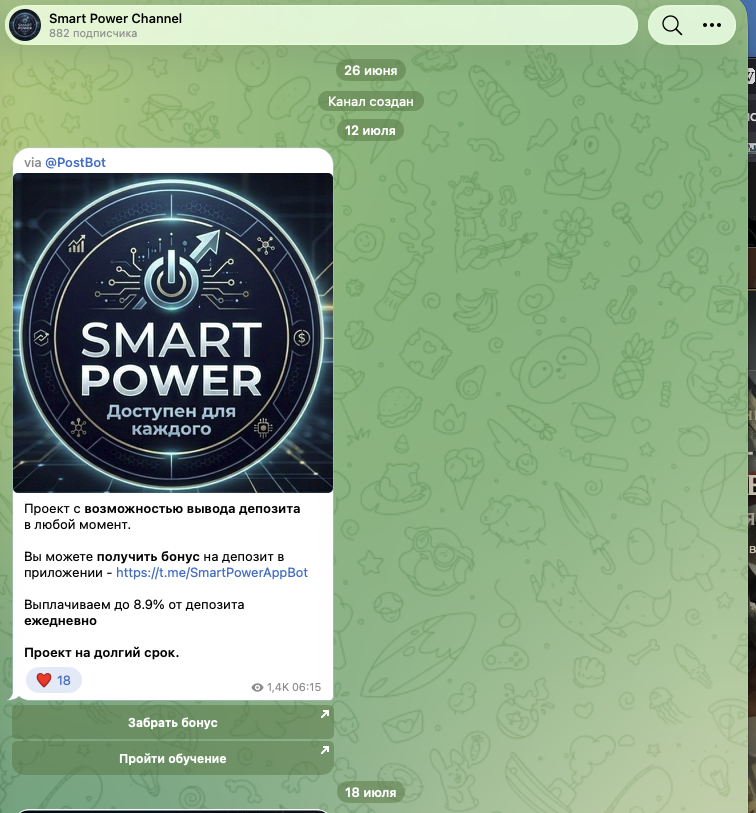Viewport: 756px width, 813px height.
Task: Click 'Выплачиваем до 8.9% от депозита' line
Action: (134, 605)
